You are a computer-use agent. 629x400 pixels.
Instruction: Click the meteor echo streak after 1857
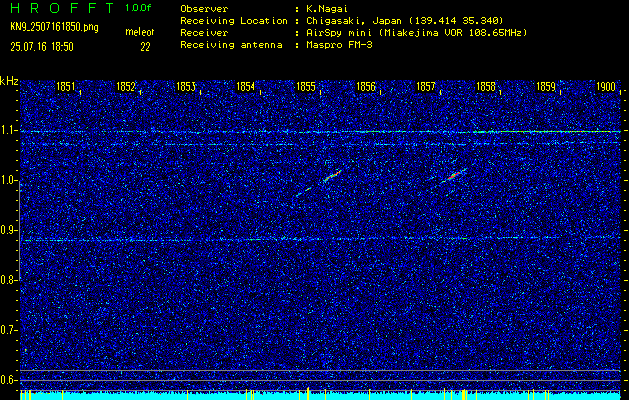453,175
